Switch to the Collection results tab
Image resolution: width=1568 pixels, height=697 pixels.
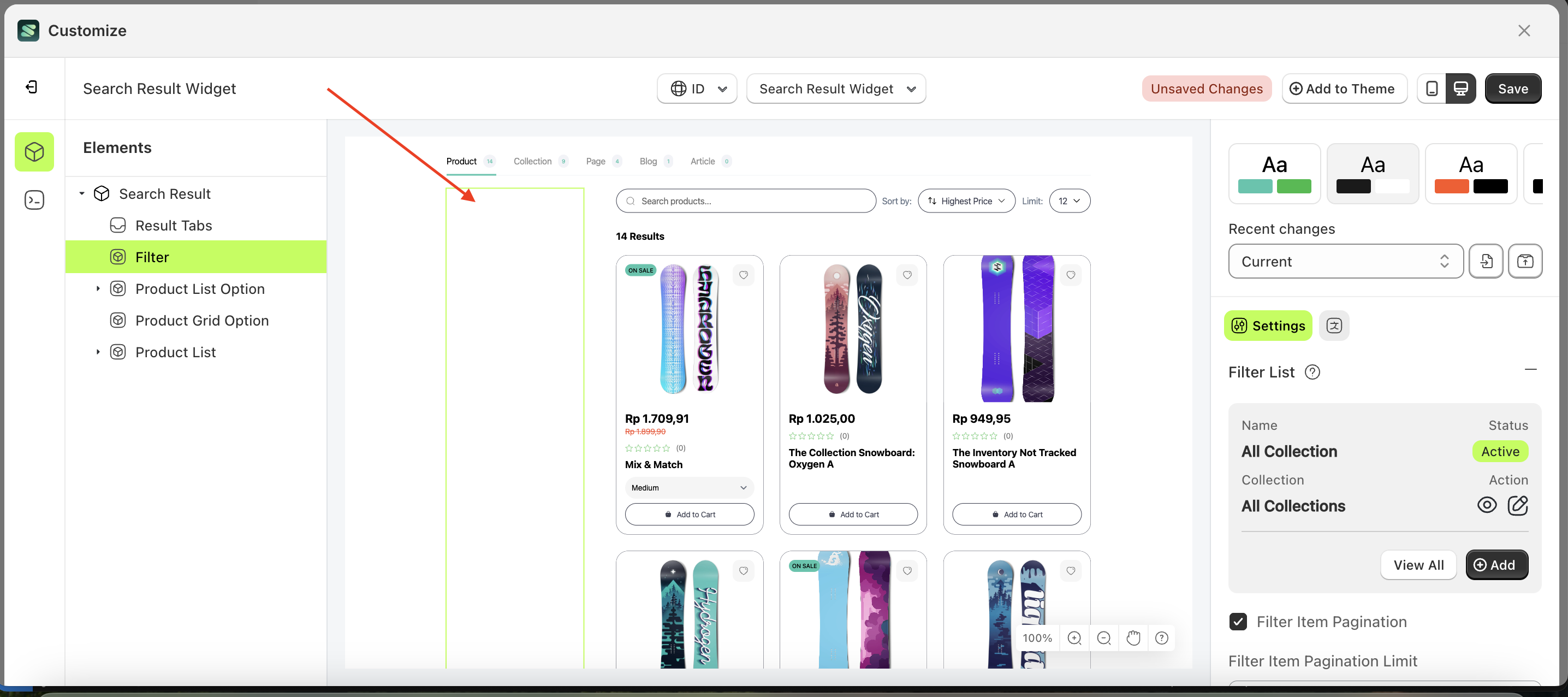[533, 161]
